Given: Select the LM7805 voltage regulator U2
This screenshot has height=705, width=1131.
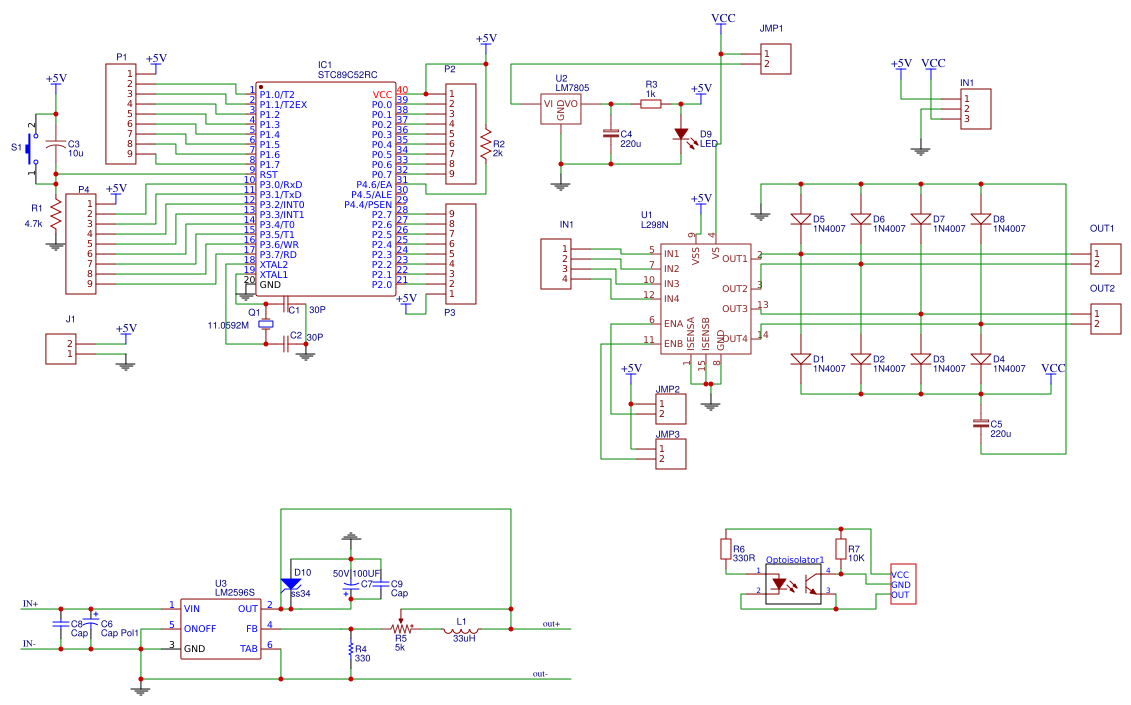Looking at the screenshot, I should [x=560, y=109].
